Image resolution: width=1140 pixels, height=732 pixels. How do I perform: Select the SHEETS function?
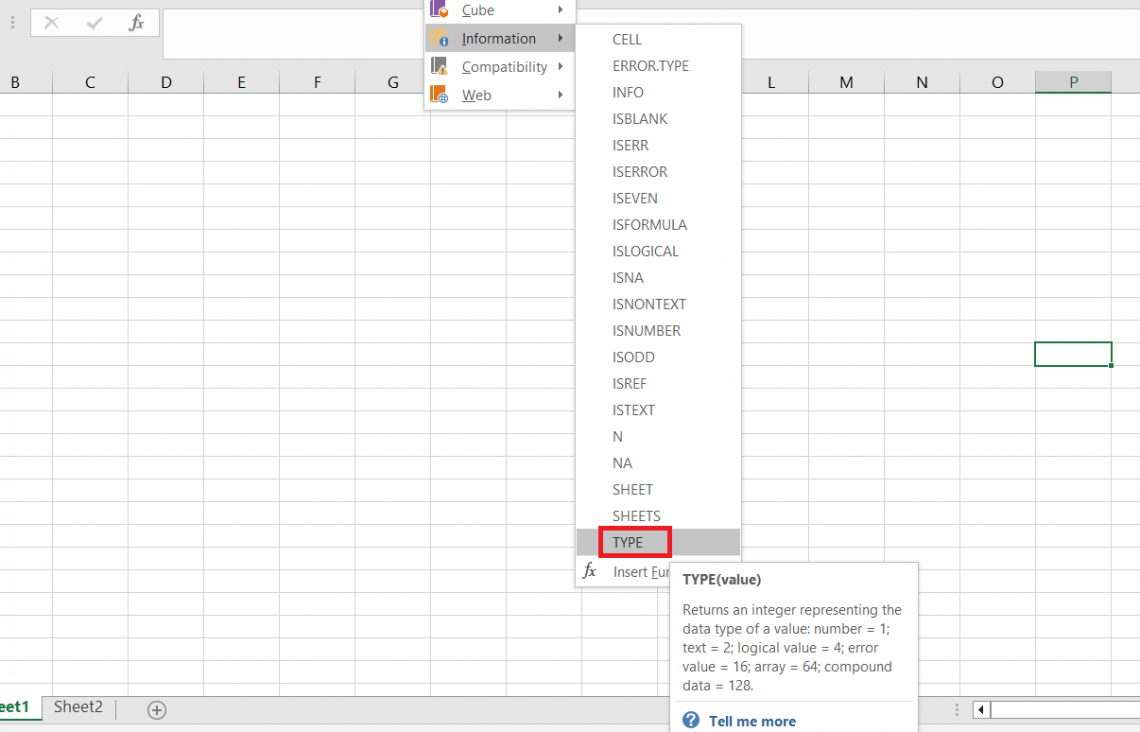click(x=636, y=515)
